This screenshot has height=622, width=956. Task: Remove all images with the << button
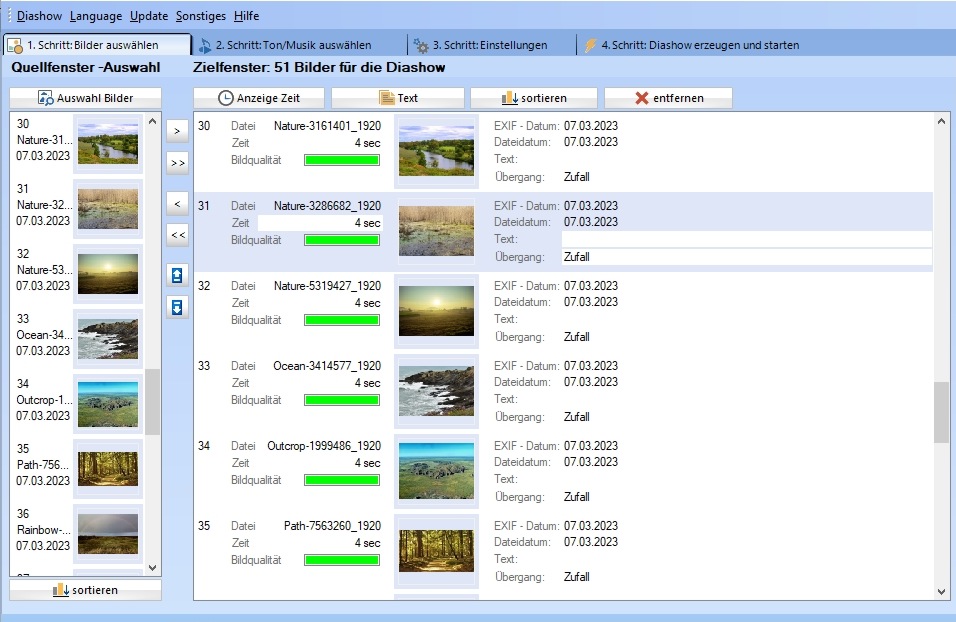coord(176,236)
